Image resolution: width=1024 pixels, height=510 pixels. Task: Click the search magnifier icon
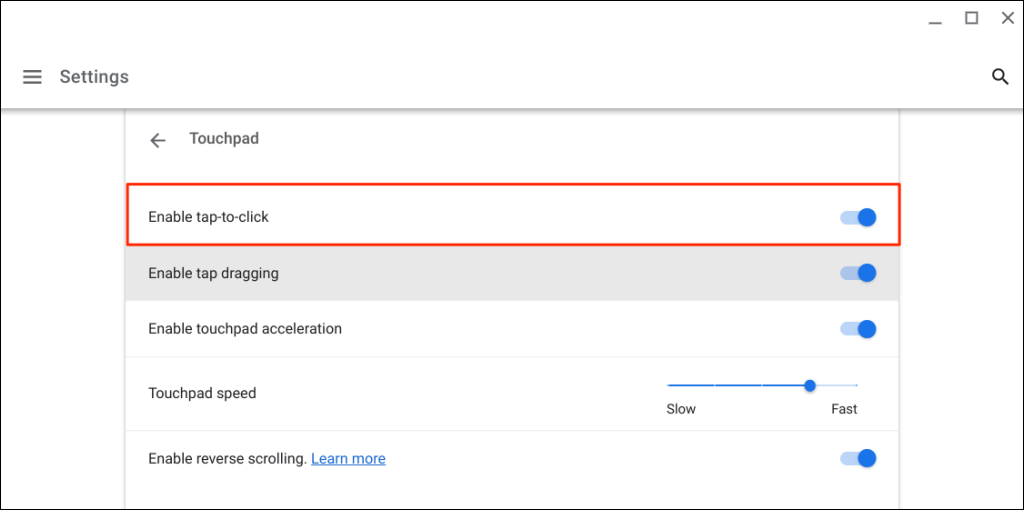999,77
